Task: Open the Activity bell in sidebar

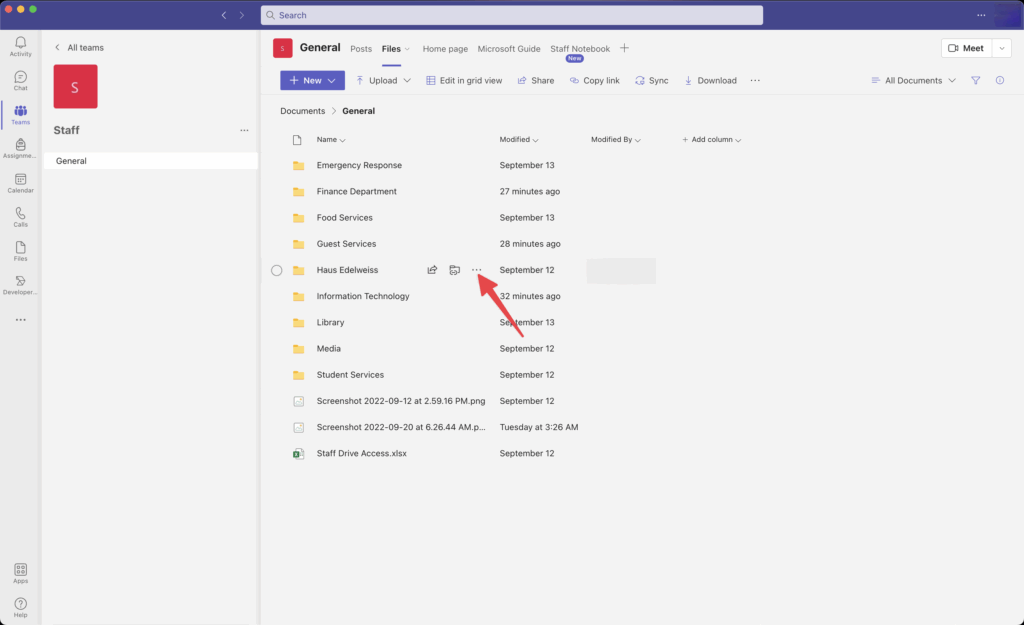Action: coord(20,45)
